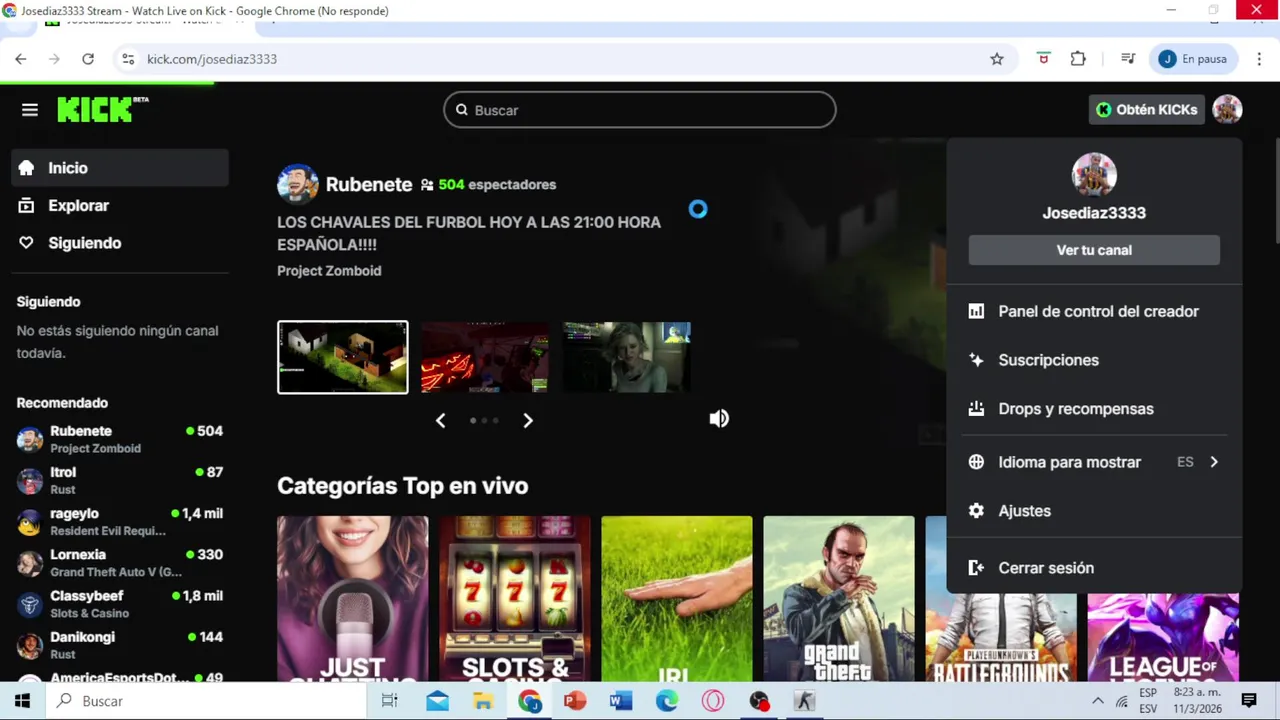Click the Inicio home icon
This screenshot has width=1280, height=720.
point(27,168)
